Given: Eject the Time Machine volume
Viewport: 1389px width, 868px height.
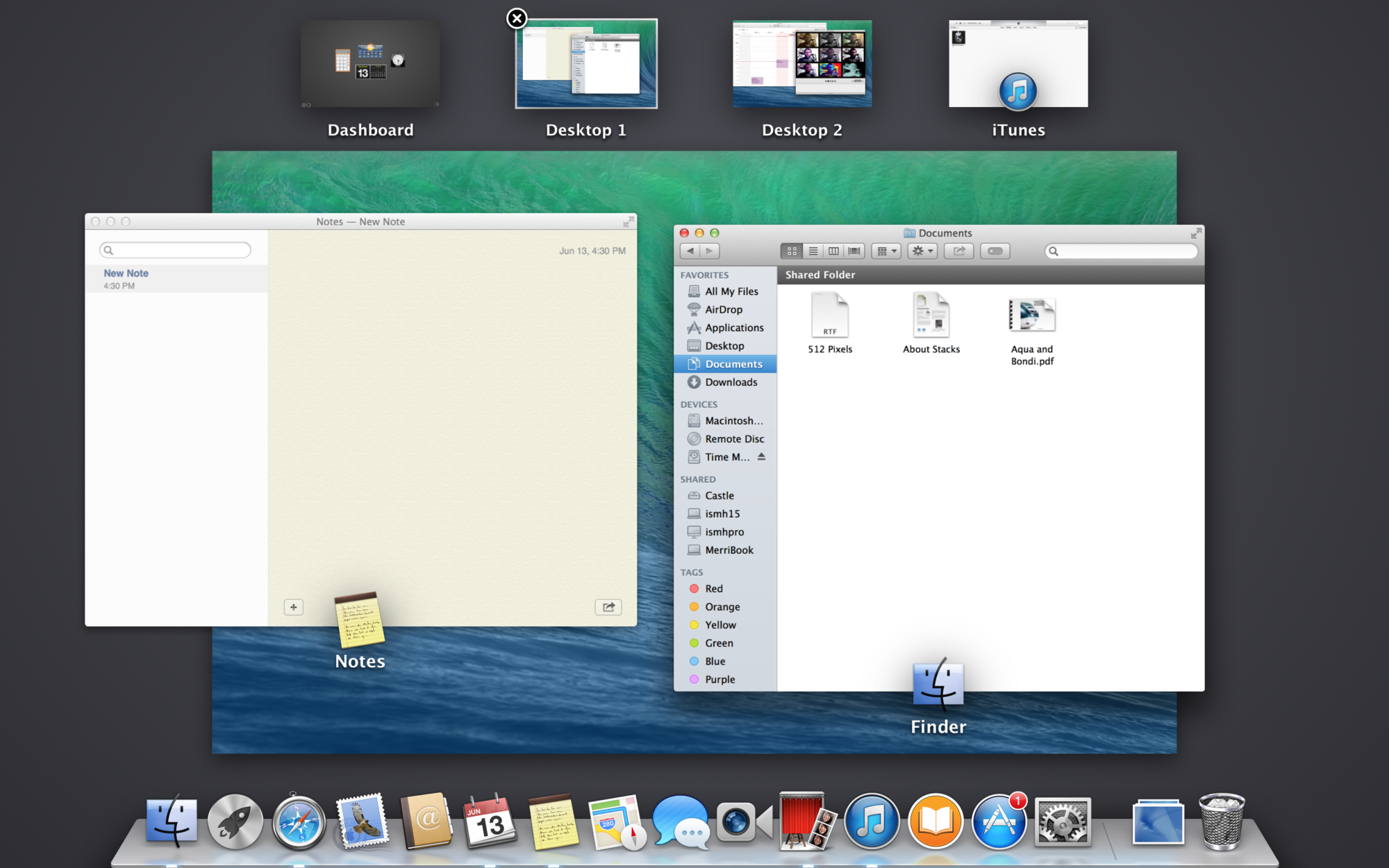Looking at the screenshot, I should (x=761, y=456).
